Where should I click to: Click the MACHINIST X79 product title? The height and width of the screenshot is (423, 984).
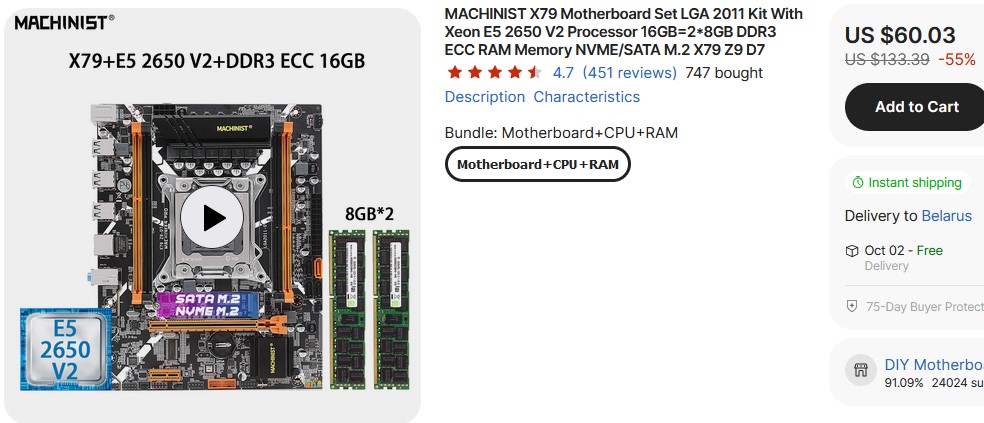(623, 32)
